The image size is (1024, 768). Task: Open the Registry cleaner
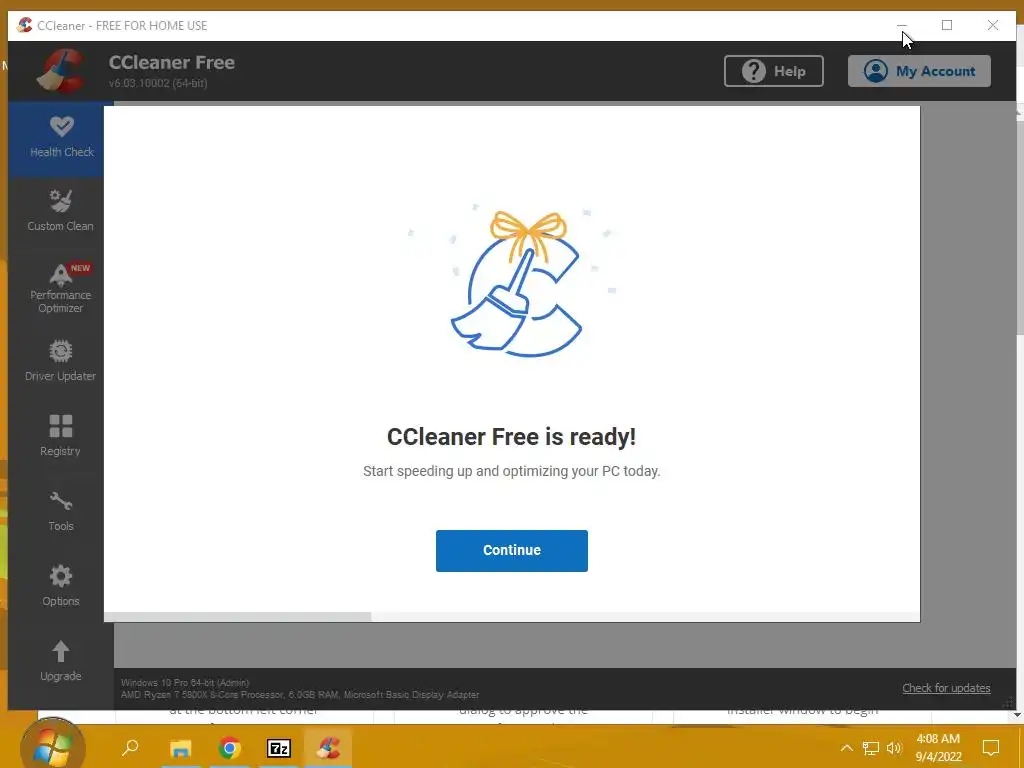pyautogui.click(x=61, y=436)
